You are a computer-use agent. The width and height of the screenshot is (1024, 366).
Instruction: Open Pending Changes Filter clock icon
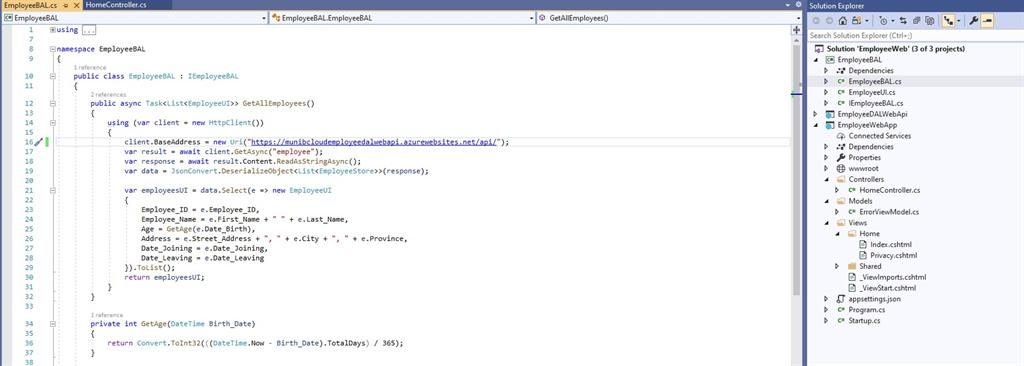883,21
